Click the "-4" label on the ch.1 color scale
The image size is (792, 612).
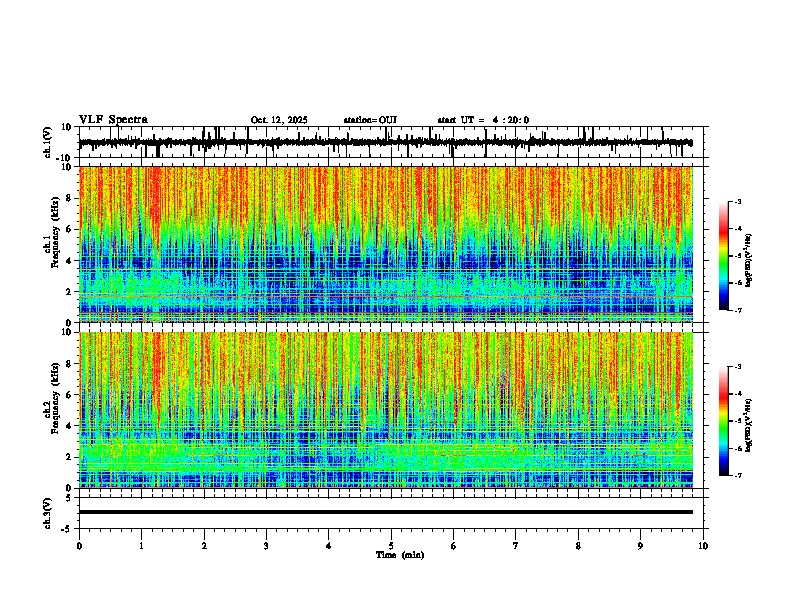[738, 229]
